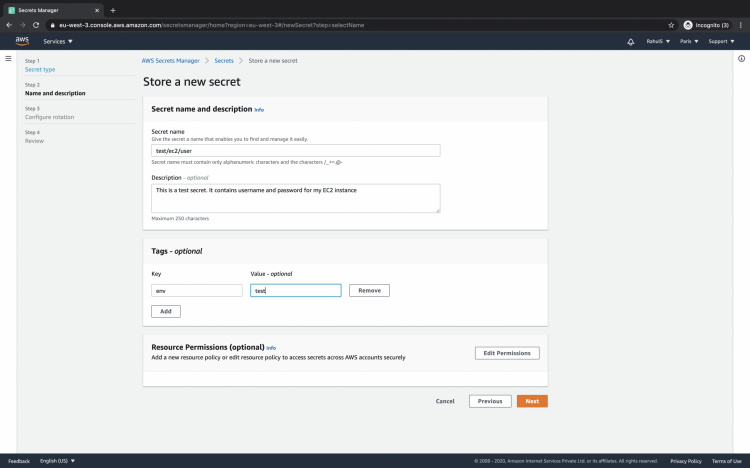Open the info panel icon at right
The image size is (750, 468).
pyautogui.click(x=741, y=59)
